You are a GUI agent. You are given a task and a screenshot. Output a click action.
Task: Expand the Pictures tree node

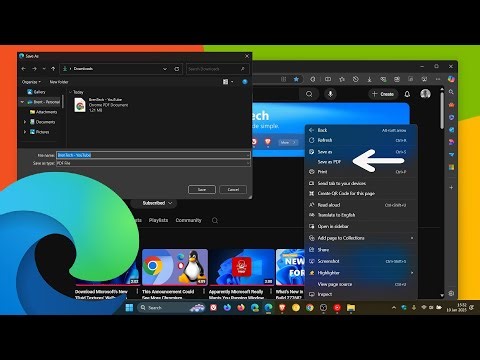[25, 132]
